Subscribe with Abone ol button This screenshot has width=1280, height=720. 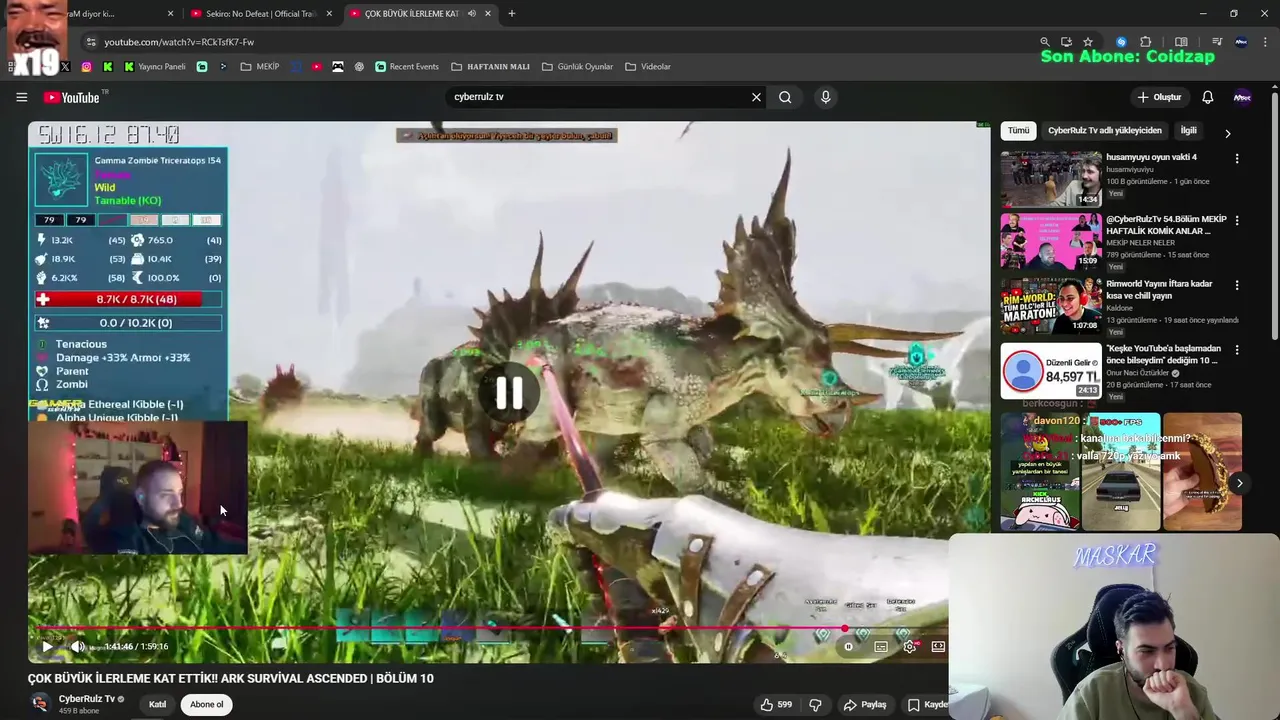(207, 704)
